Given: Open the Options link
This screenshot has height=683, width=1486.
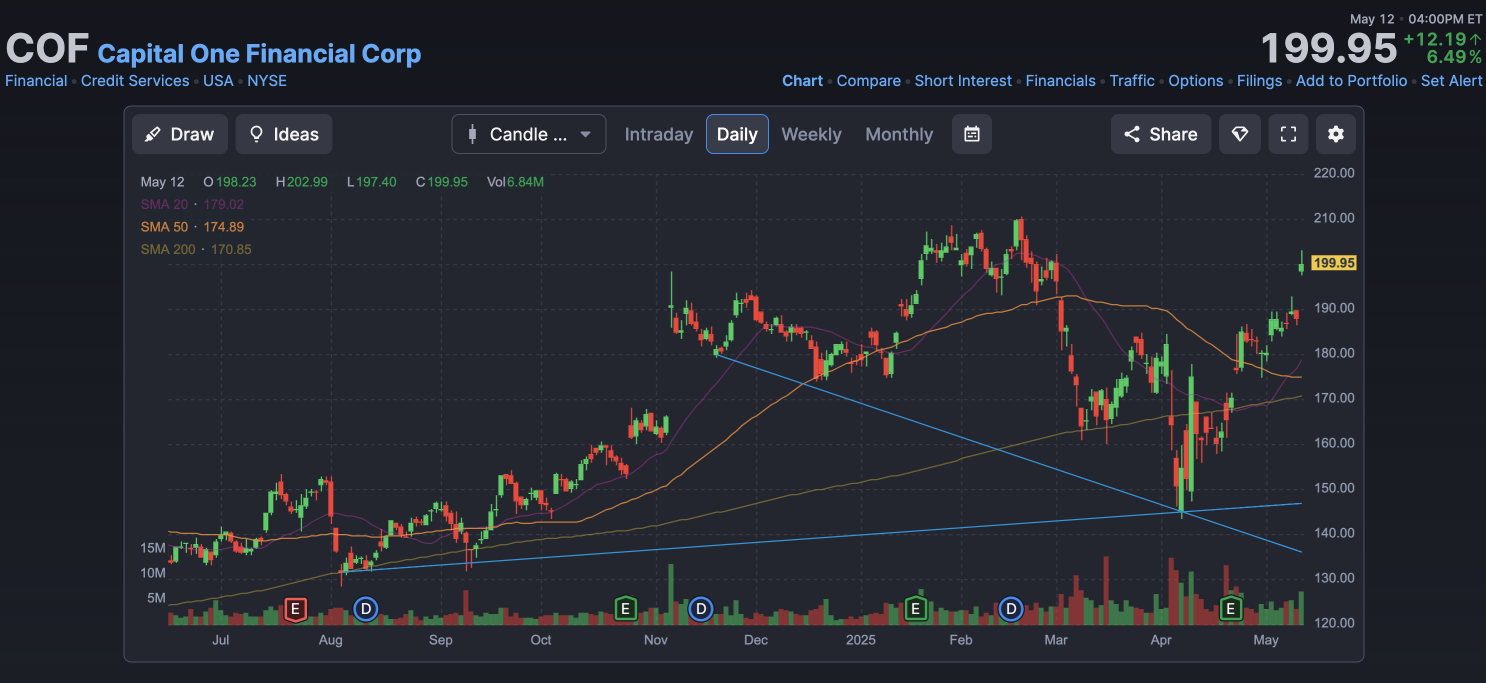Looking at the screenshot, I should (x=1196, y=81).
